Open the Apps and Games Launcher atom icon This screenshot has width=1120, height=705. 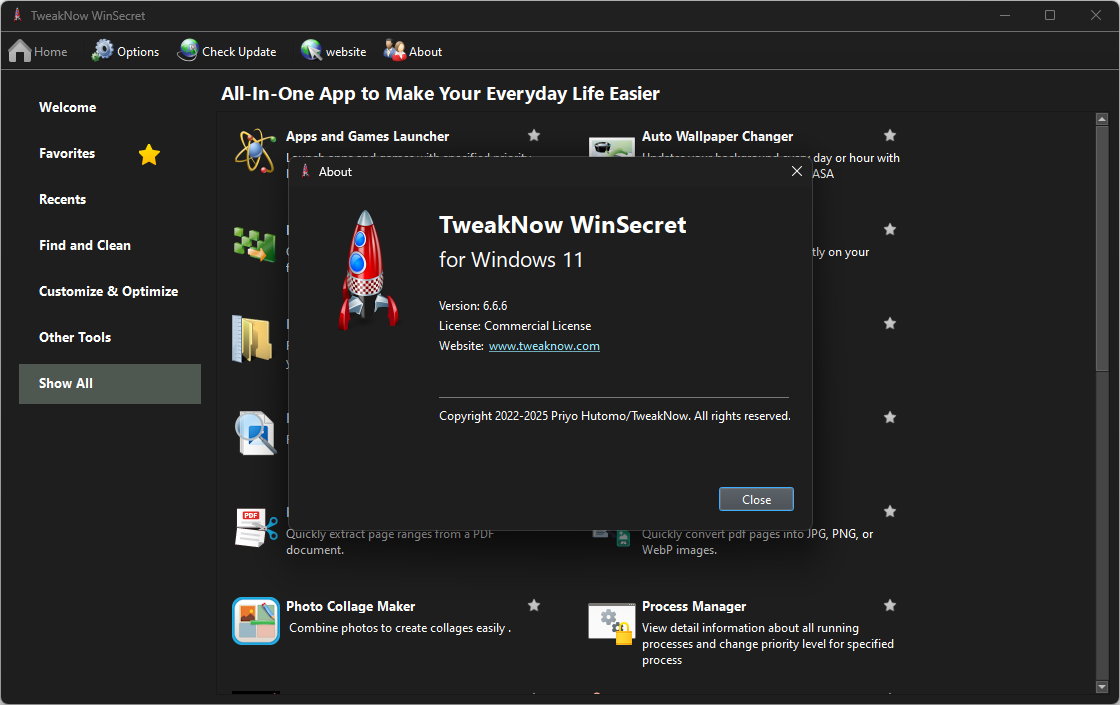click(x=255, y=151)
